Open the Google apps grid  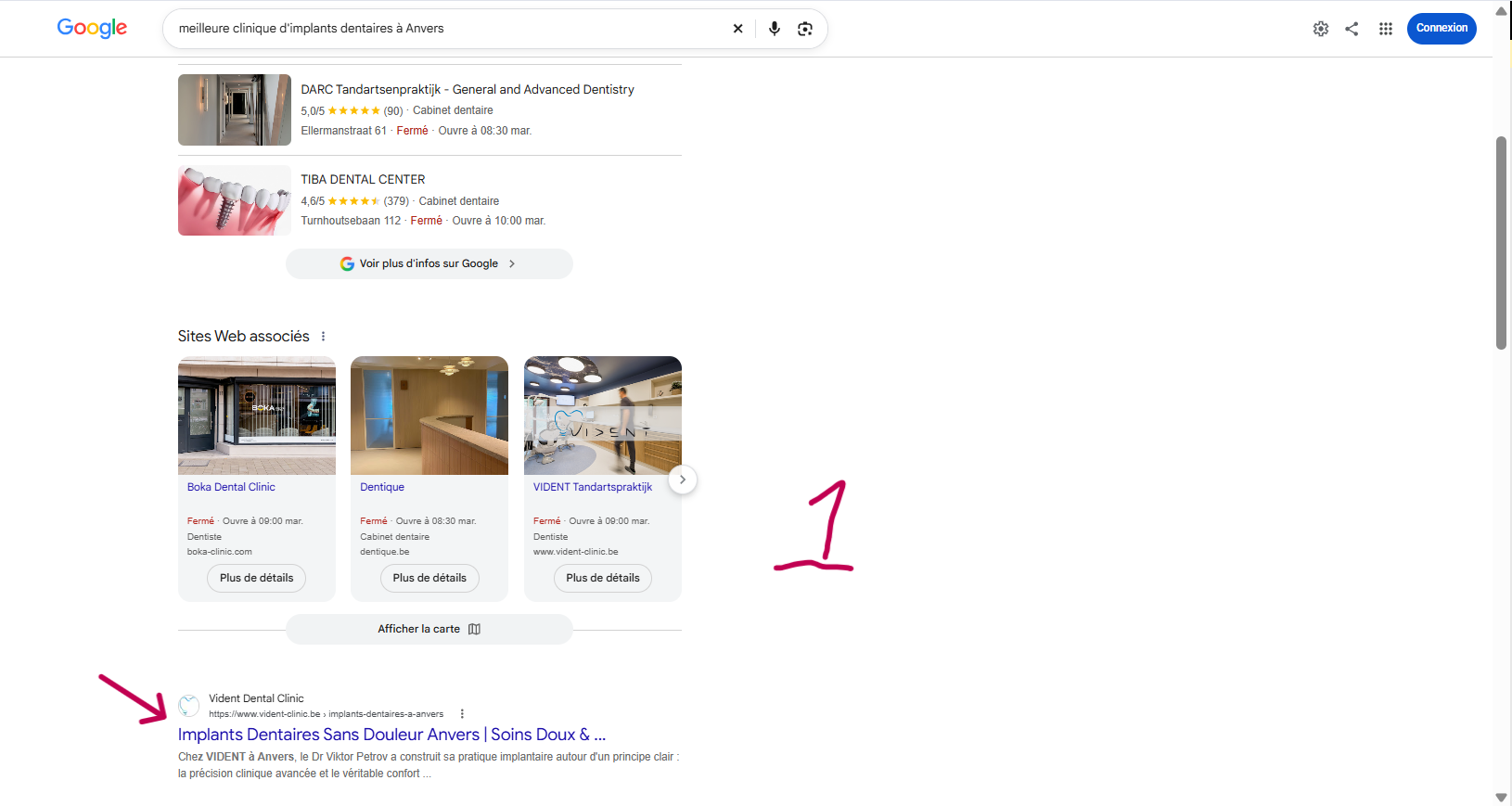pos(1386,29)
